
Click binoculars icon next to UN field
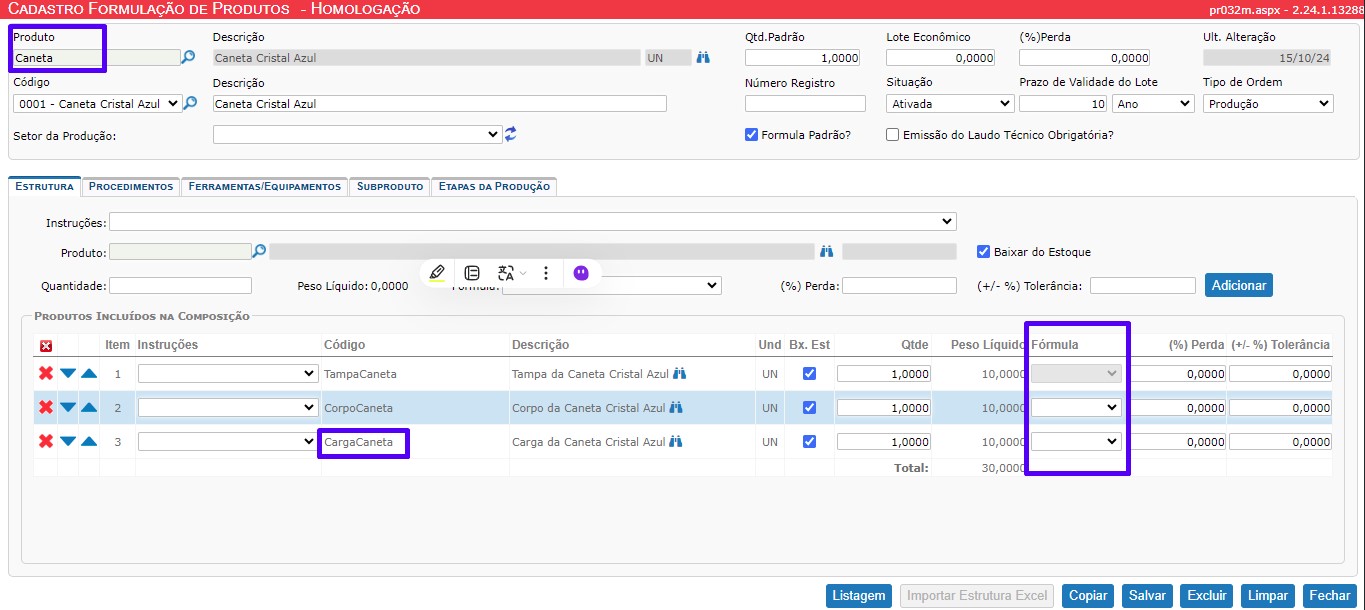703,58
